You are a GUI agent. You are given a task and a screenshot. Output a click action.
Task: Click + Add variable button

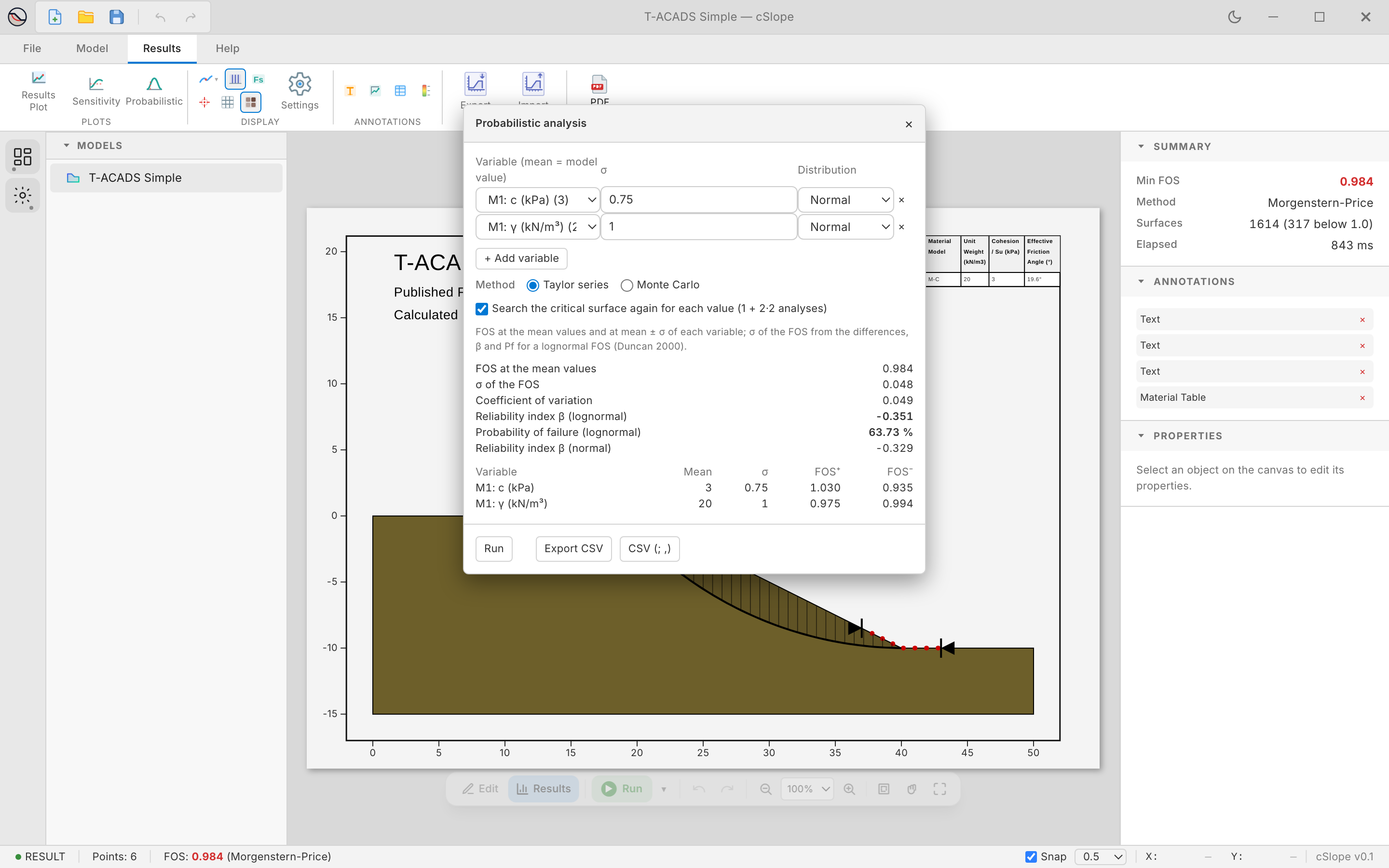(521, 258)
